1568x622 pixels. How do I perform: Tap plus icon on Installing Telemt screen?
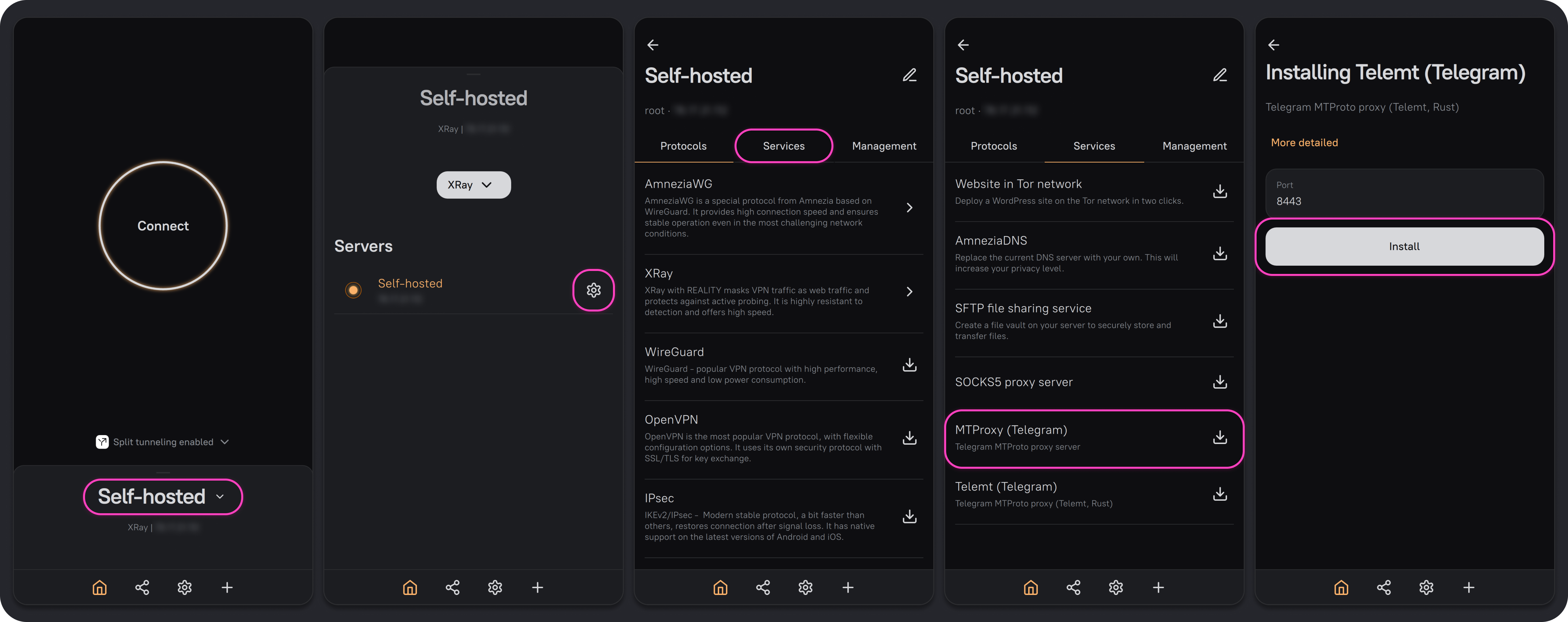coord(1469,587)
